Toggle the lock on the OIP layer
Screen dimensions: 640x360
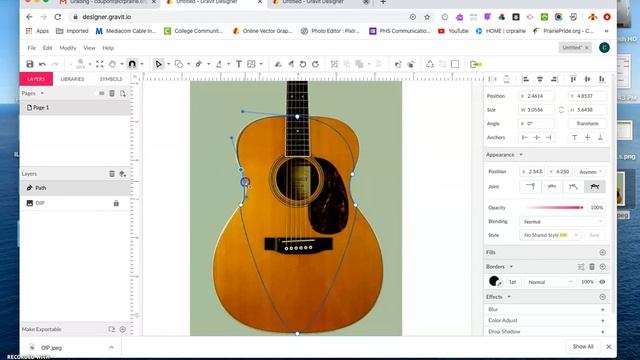(x=116, y=203)
